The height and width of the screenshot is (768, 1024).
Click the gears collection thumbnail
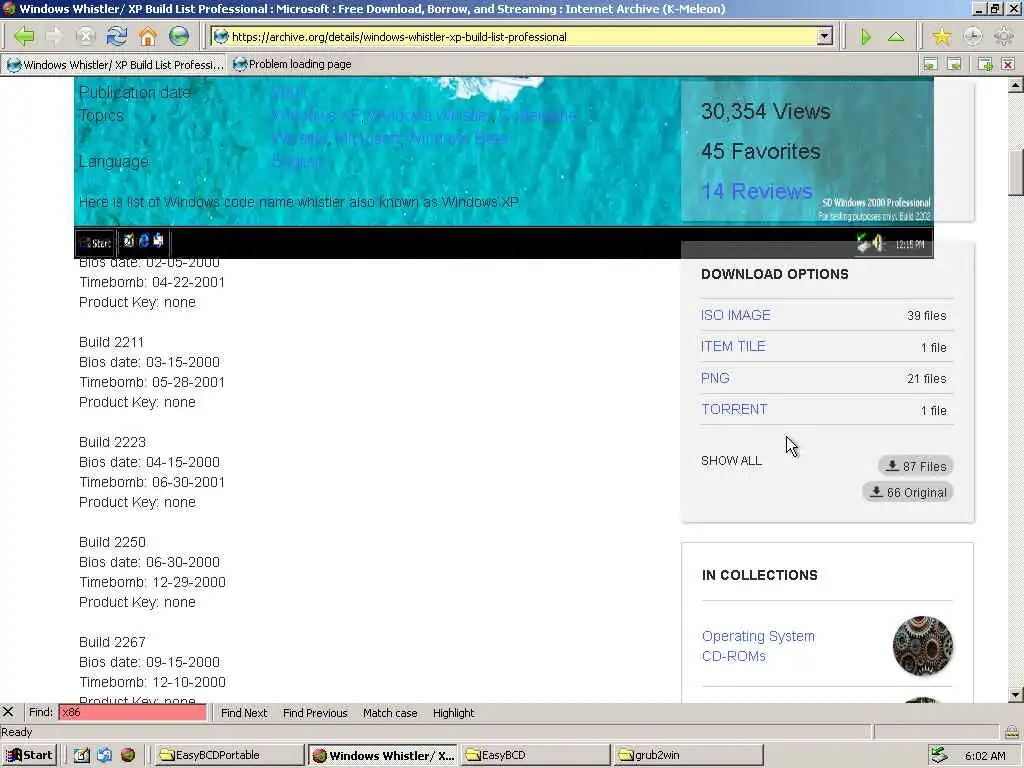tap(923, 646)
